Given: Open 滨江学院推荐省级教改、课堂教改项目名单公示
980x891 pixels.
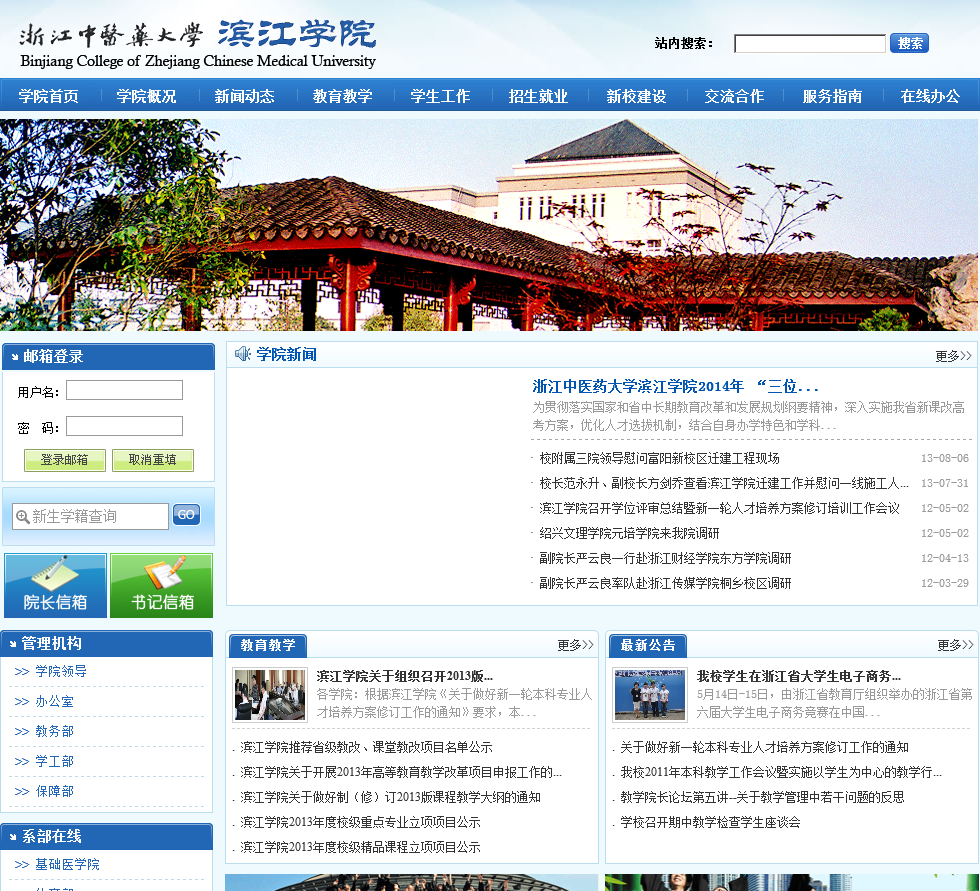Looking at the screenshot, I should (x=366, y=747).
